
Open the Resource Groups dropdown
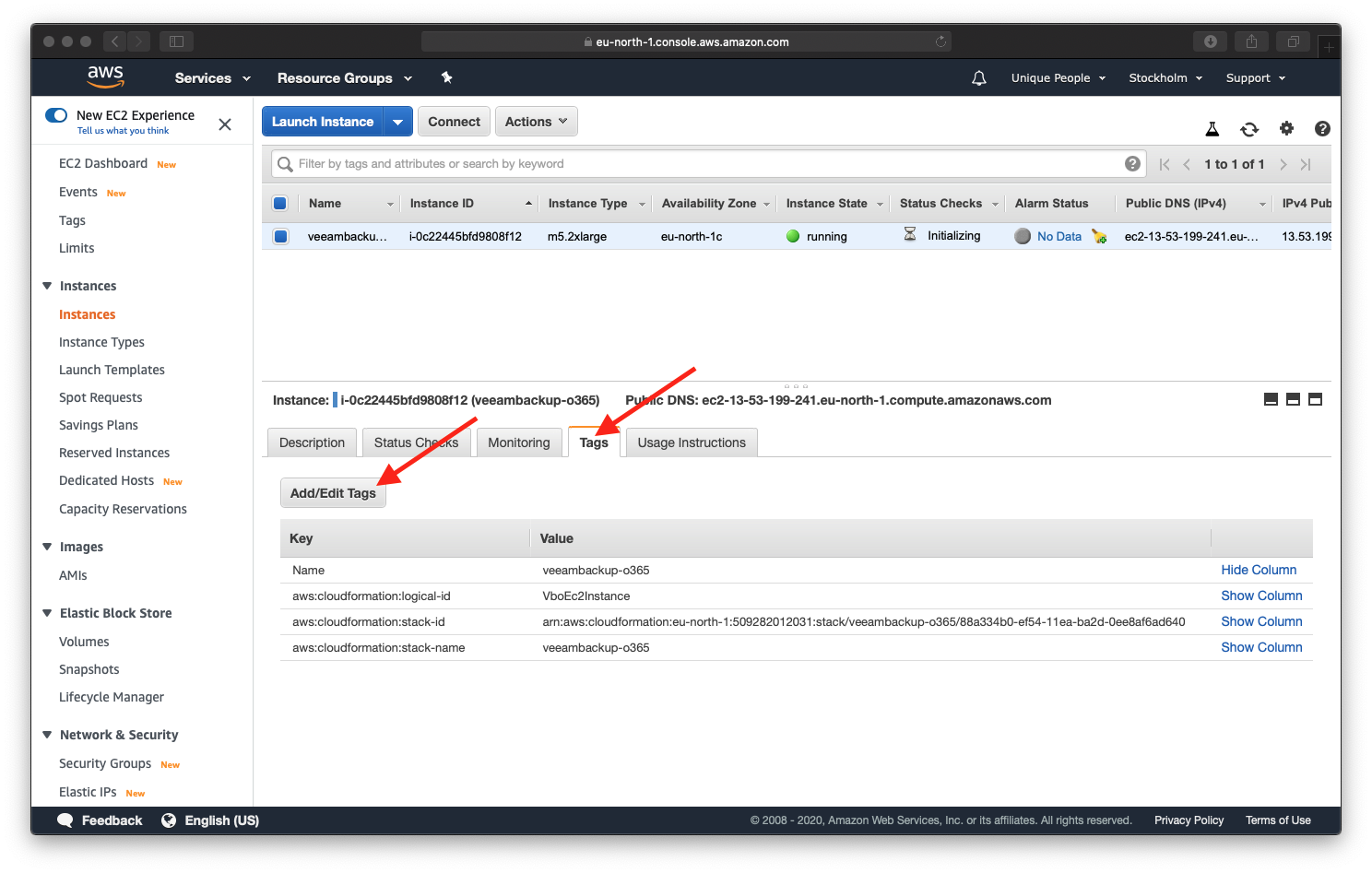point(345,78)
